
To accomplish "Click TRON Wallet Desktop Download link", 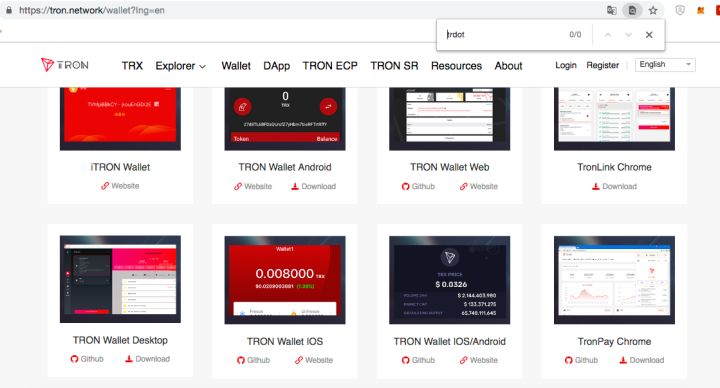I will pos(147,359).
